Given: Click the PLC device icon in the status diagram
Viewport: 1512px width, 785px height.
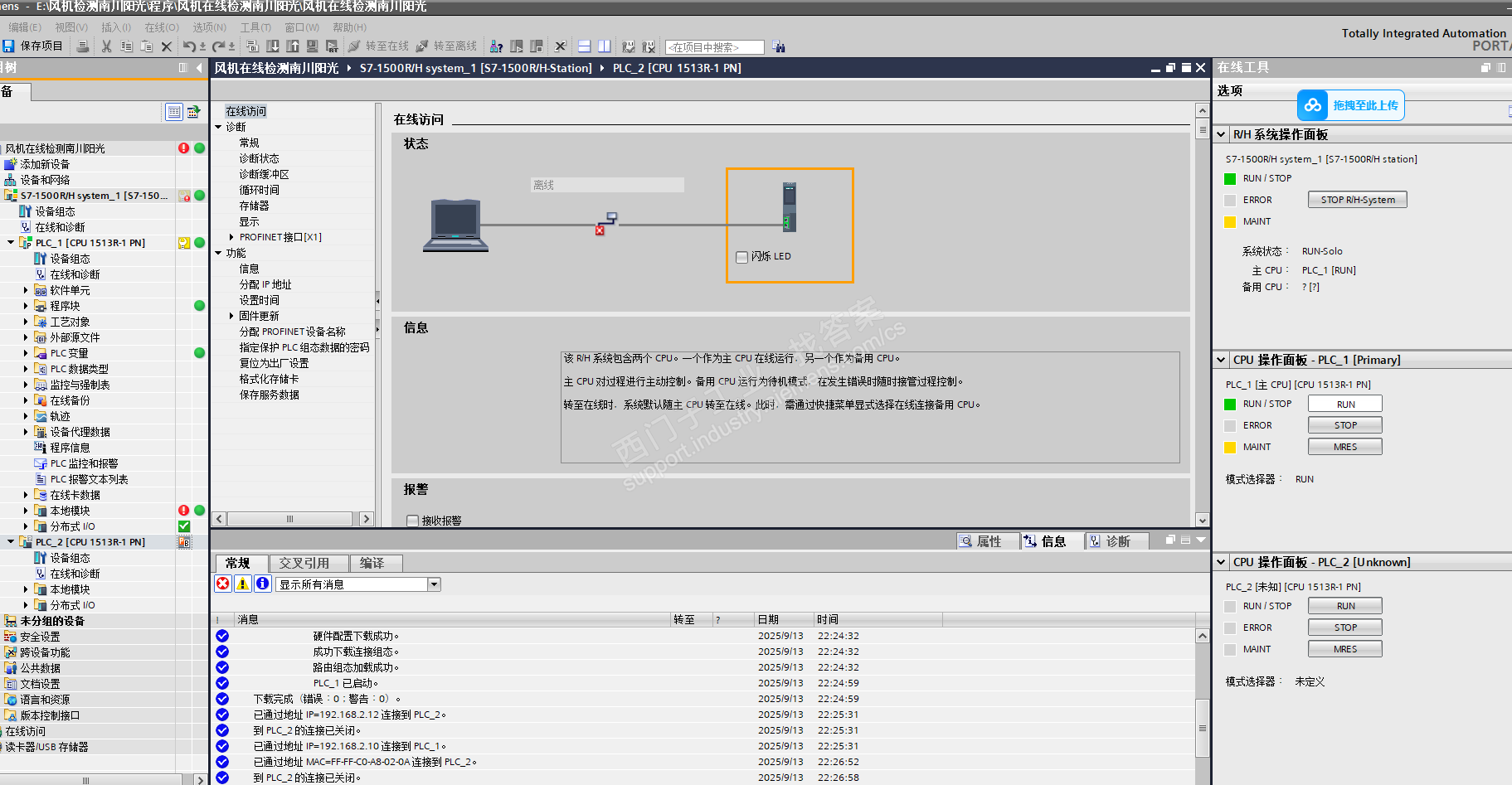Looking at the screenshot, I should [790, 207].
